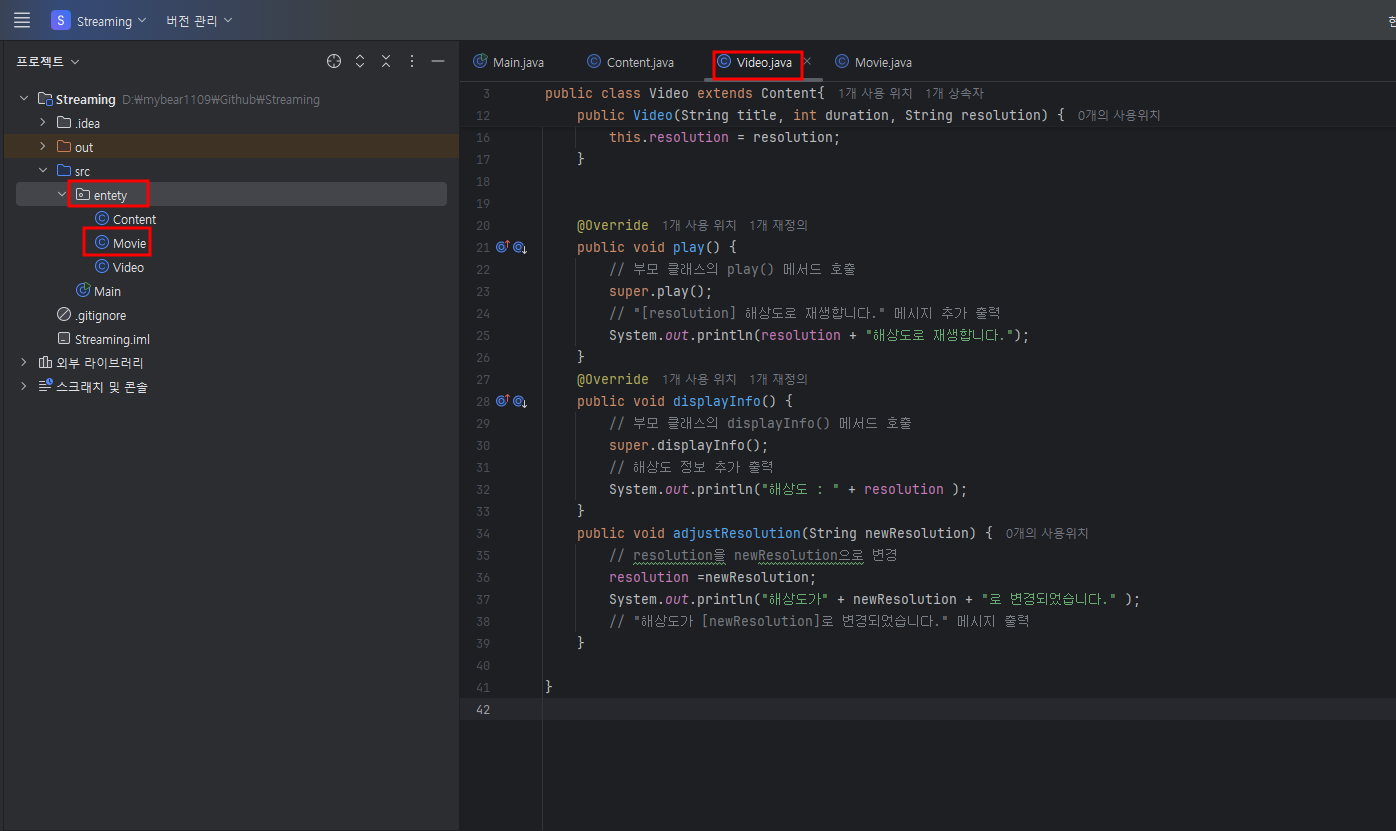Click the Main class runnable icon in tree
1396x831 pixels.
[x=83, y=291]
